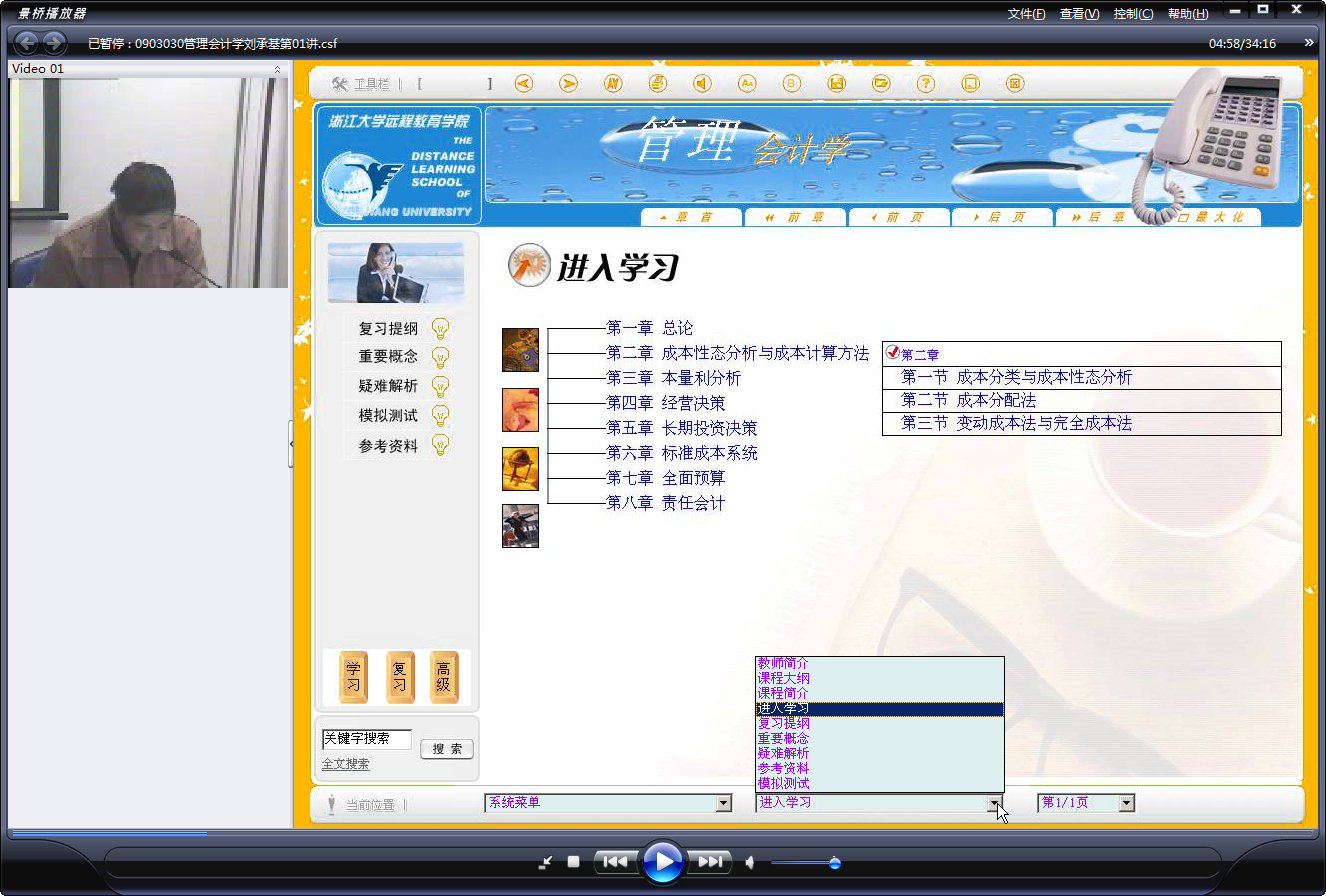Screen dimensions: 1326x896
Task: Click the 学习 mode button
Action: point(353,677)
